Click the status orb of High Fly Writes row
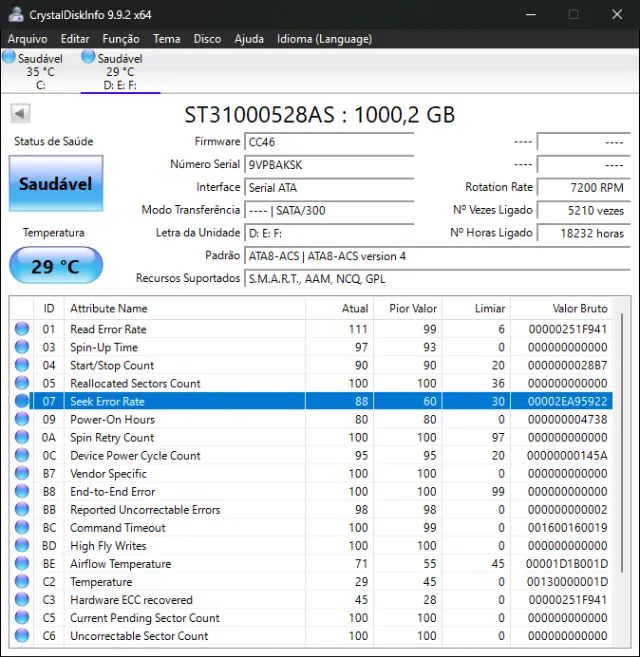Viewport: 640px width, 657px height. 22,545
